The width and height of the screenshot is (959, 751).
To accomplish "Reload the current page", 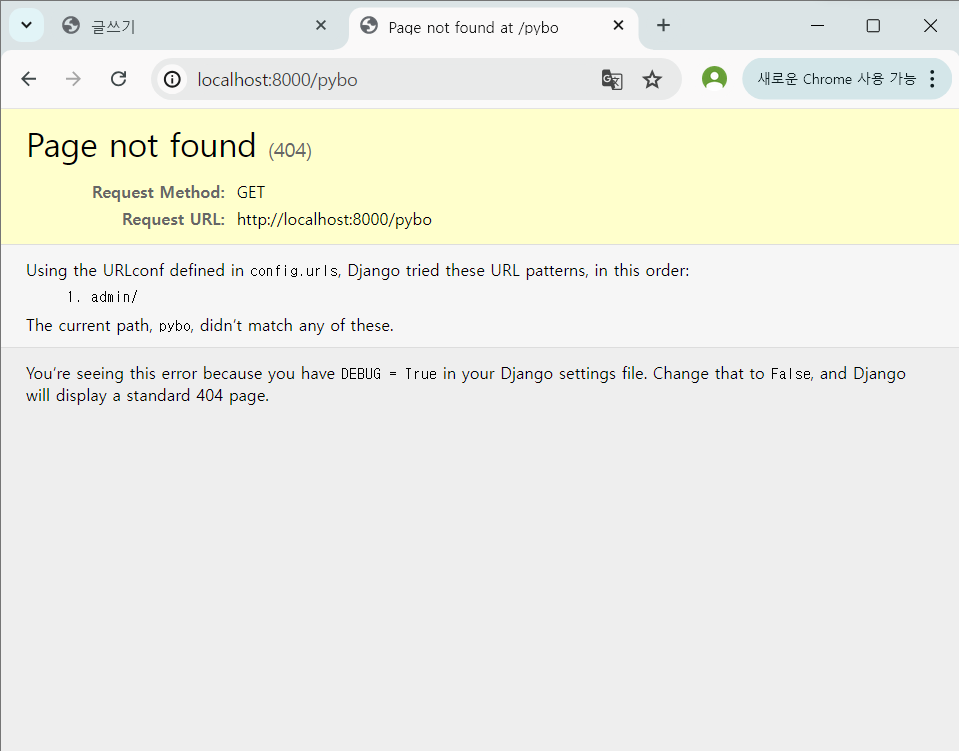I will pyautogui.click(x=119, y=79).
